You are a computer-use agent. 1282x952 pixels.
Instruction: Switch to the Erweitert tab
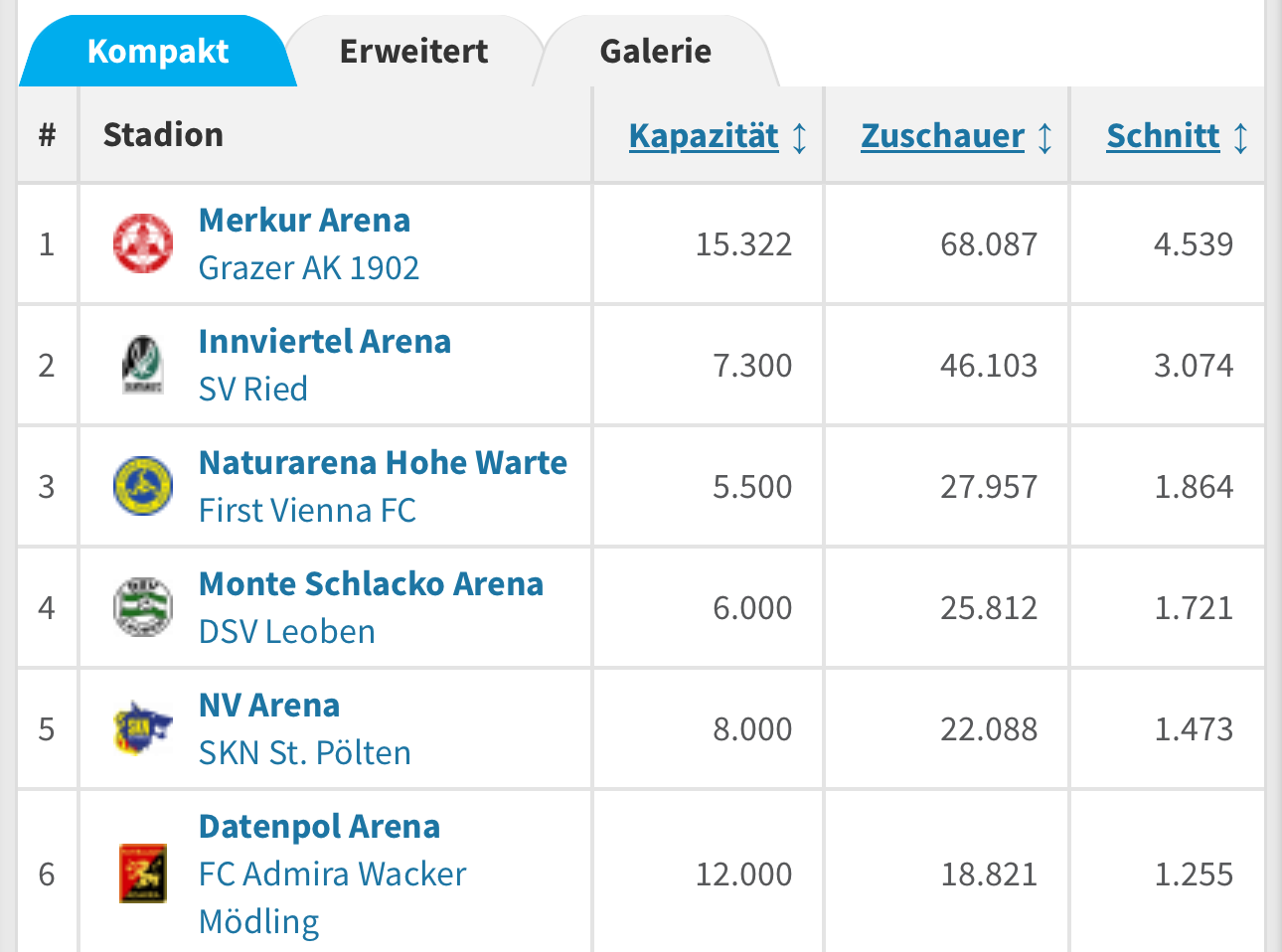413,52
